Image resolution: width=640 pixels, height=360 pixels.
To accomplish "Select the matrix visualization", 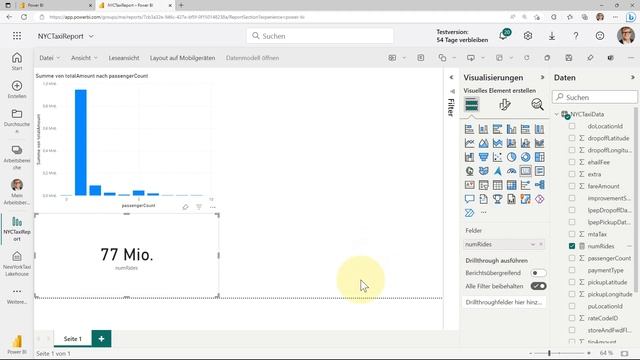I will click(x=511, y=185).
